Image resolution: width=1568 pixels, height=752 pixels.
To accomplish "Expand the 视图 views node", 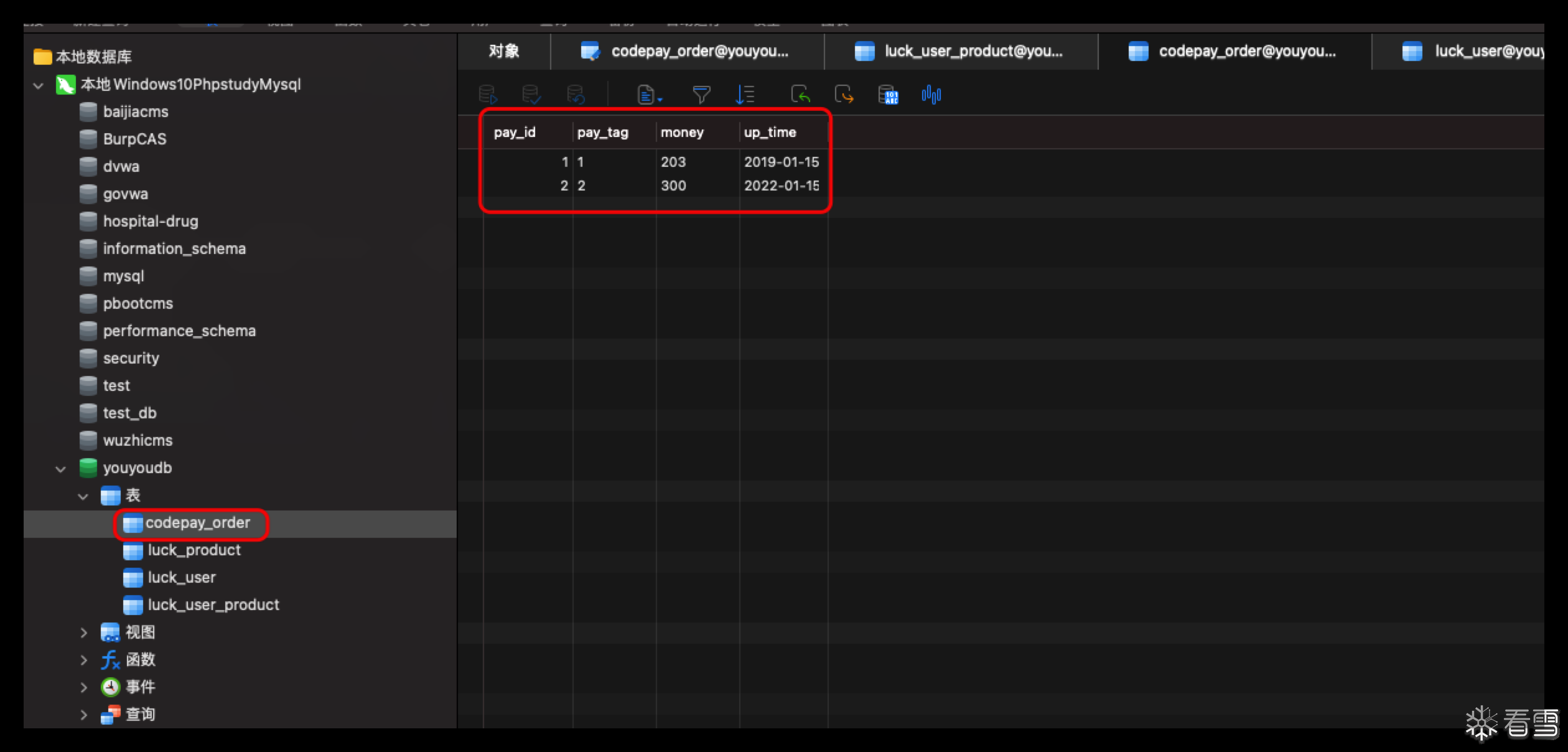I will click(x=83, y=632).
